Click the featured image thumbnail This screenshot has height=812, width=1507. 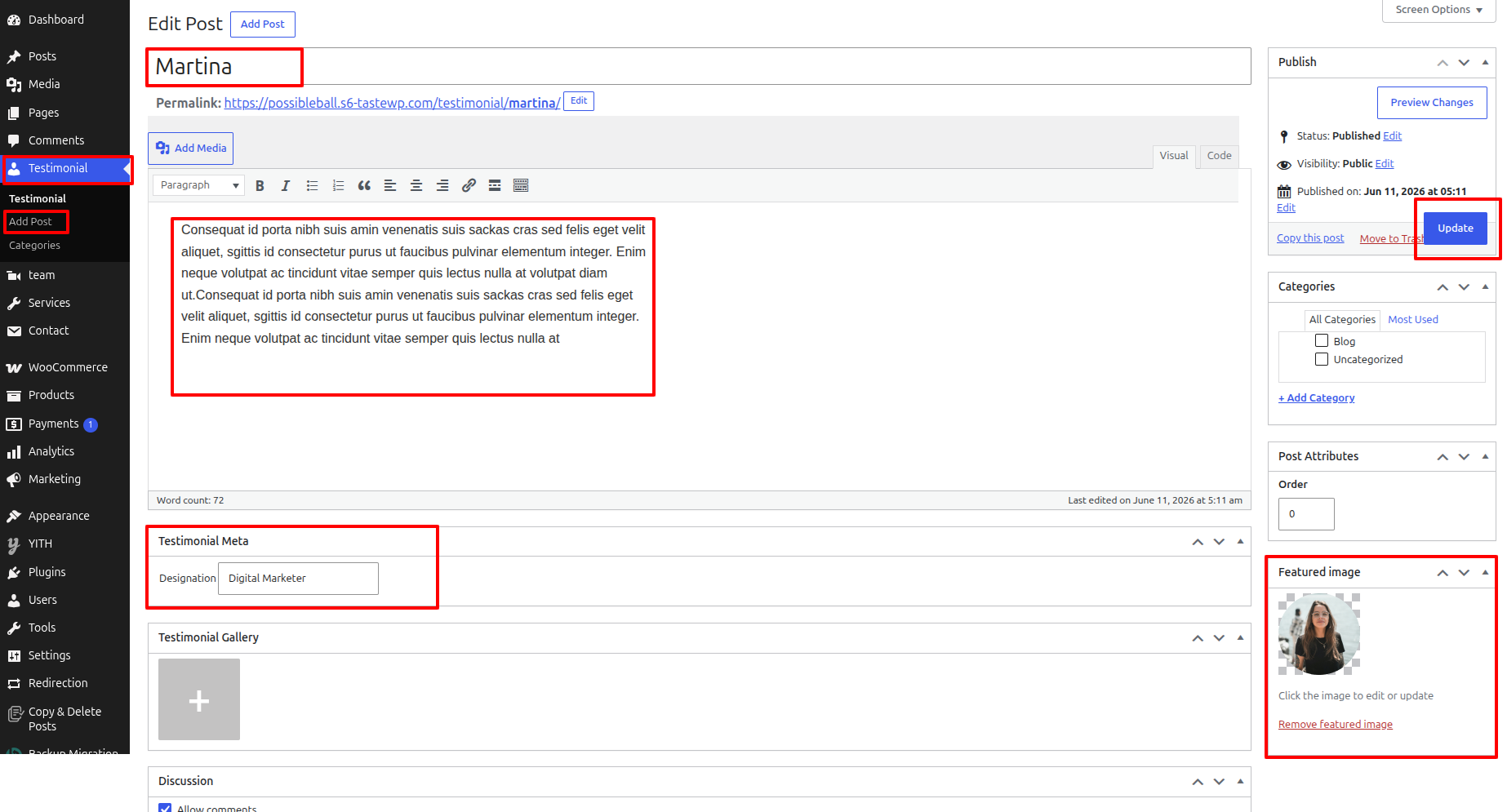1319,634
